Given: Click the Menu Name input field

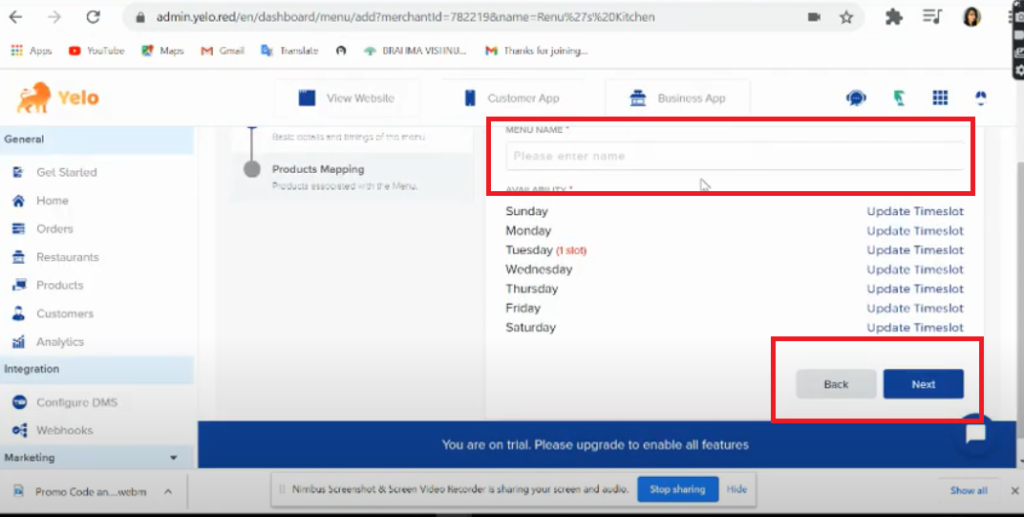Looking at the screenshot, I should coord(735,156).
